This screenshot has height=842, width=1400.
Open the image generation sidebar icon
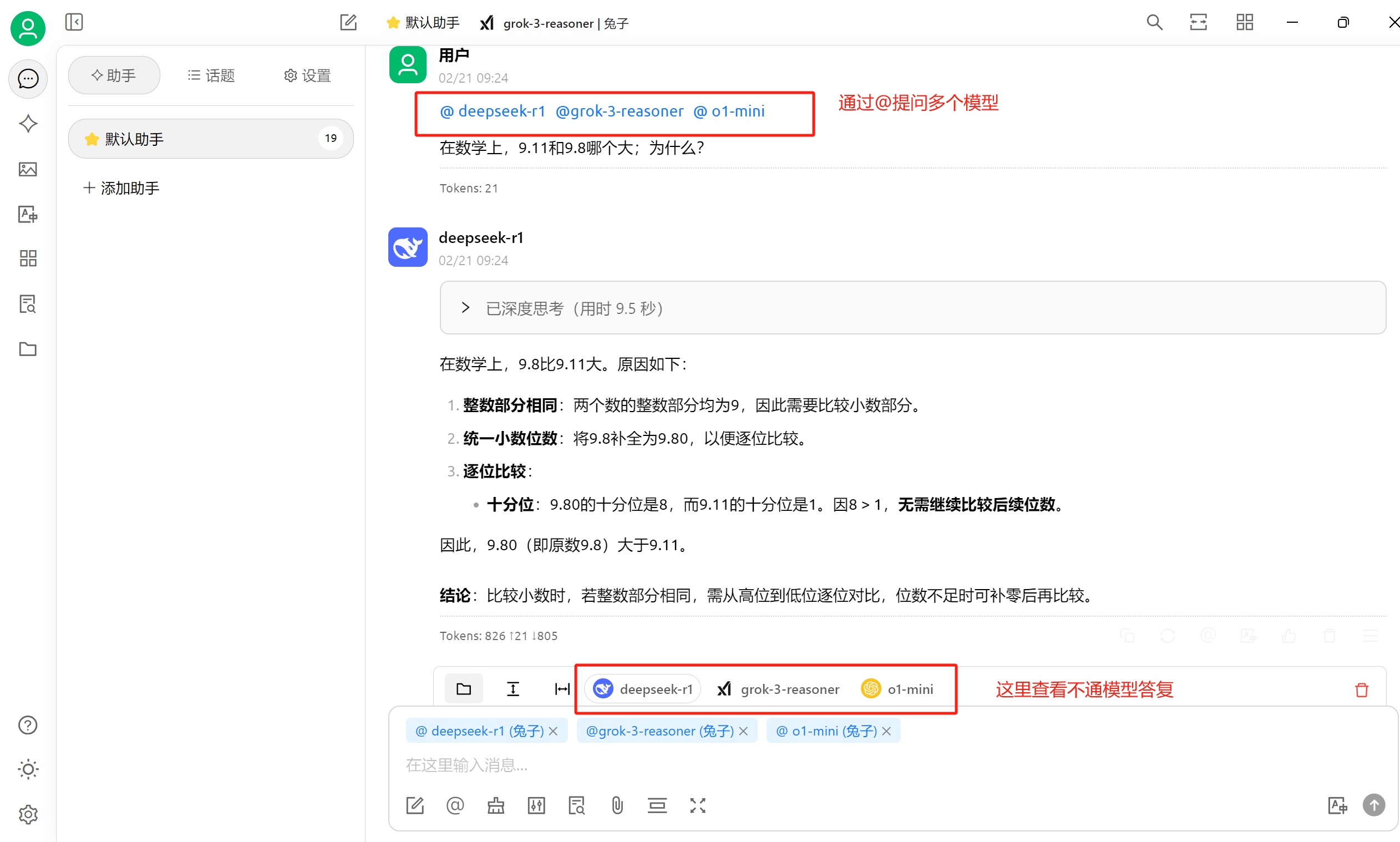[x=27, y=169]
